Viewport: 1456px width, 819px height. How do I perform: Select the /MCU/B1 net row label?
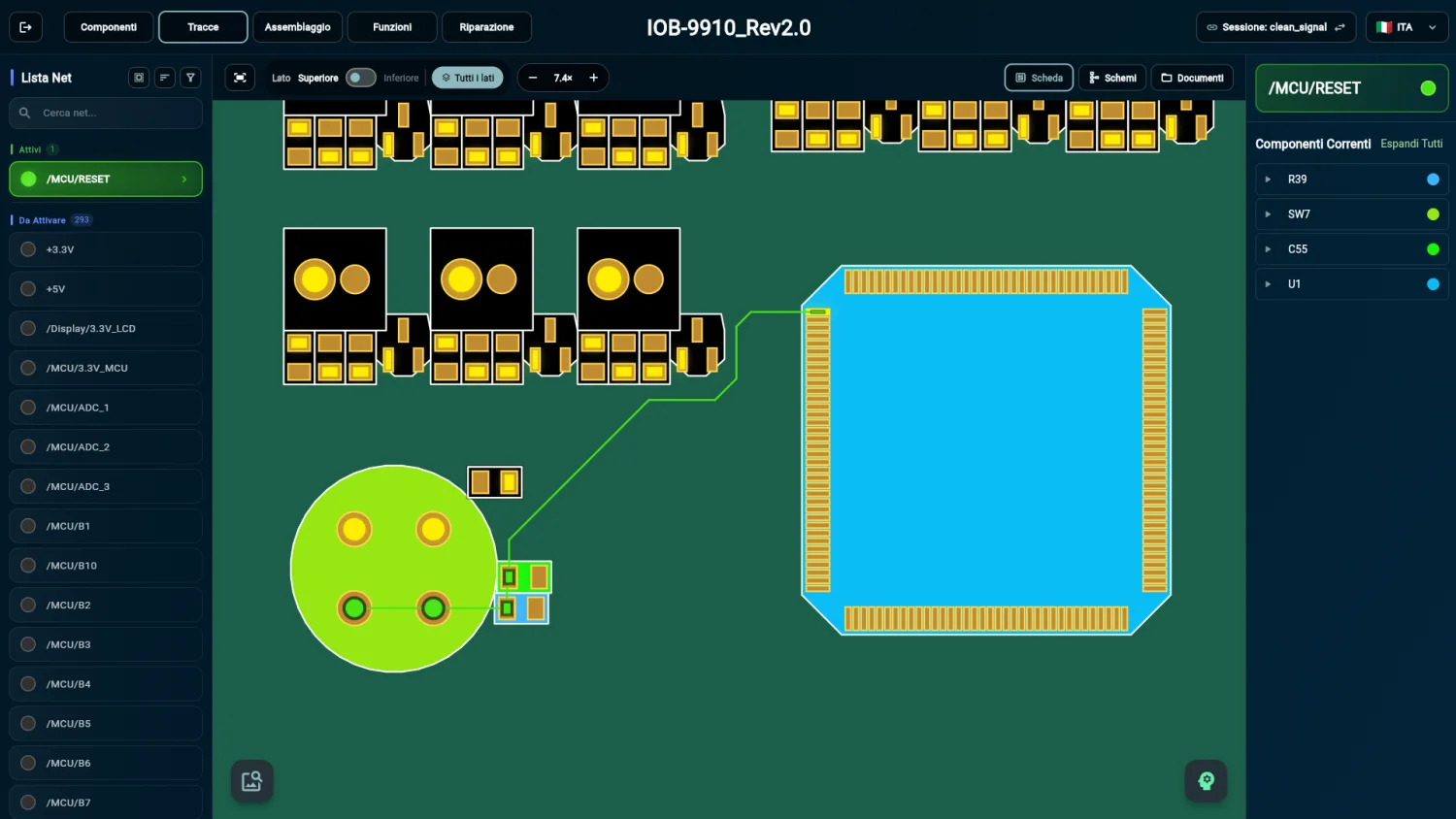coord(68,526)
